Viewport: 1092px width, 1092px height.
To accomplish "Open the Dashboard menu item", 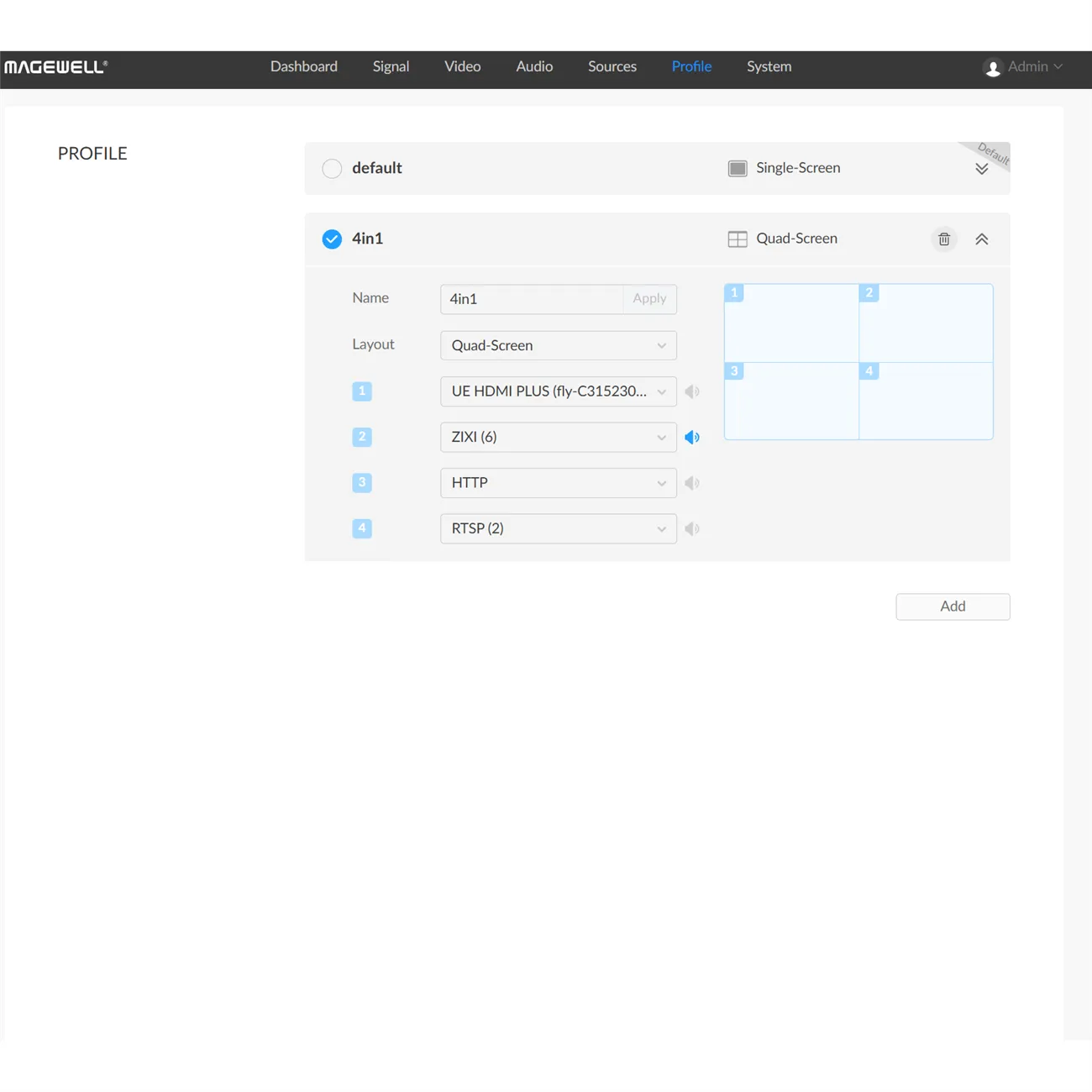I will (303, 66).
